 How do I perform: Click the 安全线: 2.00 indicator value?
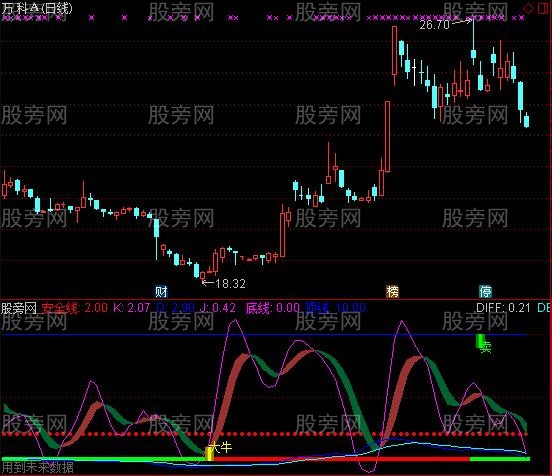tap(75, 308)
